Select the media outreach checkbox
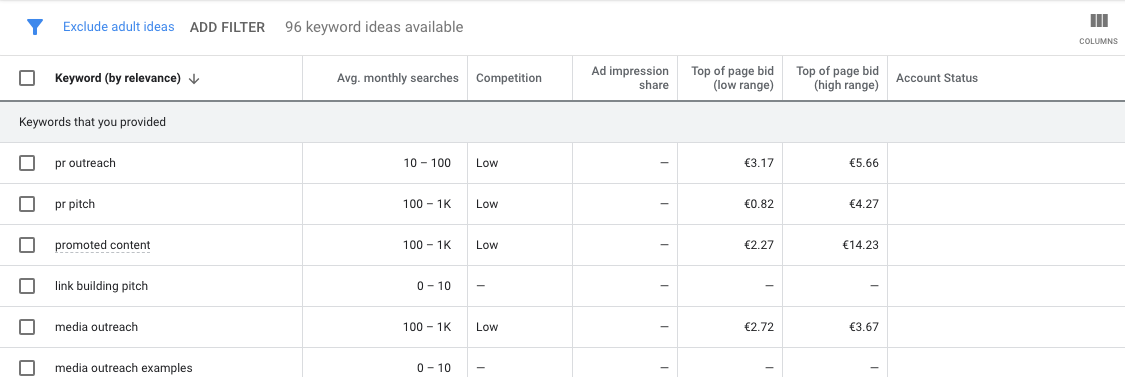Image resolution: width=1125 pixels, height=377 pixels. click(x=27, y=327)
